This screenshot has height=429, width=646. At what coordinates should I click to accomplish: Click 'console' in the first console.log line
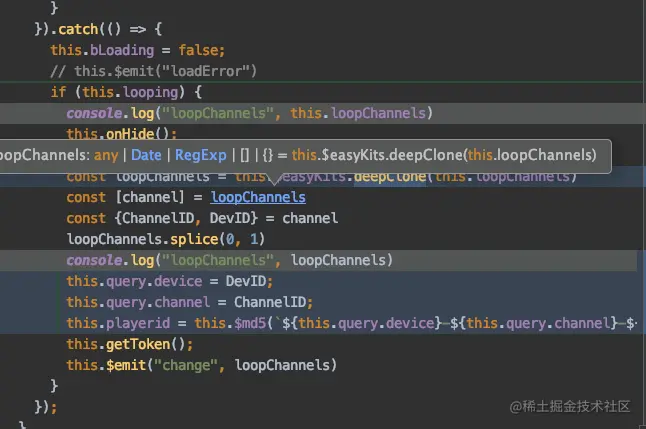[x=94, y=113]
